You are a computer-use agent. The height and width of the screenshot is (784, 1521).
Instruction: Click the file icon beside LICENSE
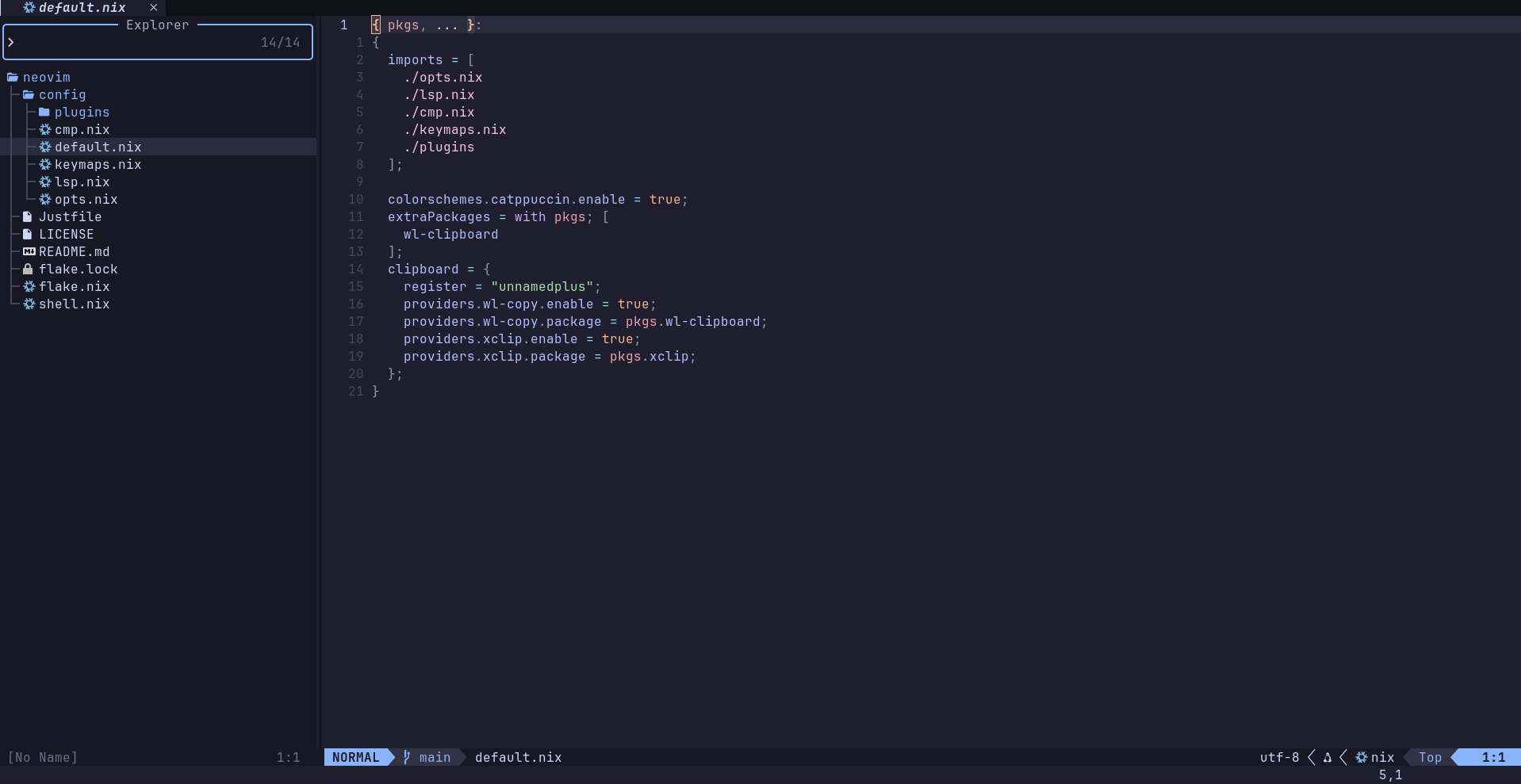28,234
